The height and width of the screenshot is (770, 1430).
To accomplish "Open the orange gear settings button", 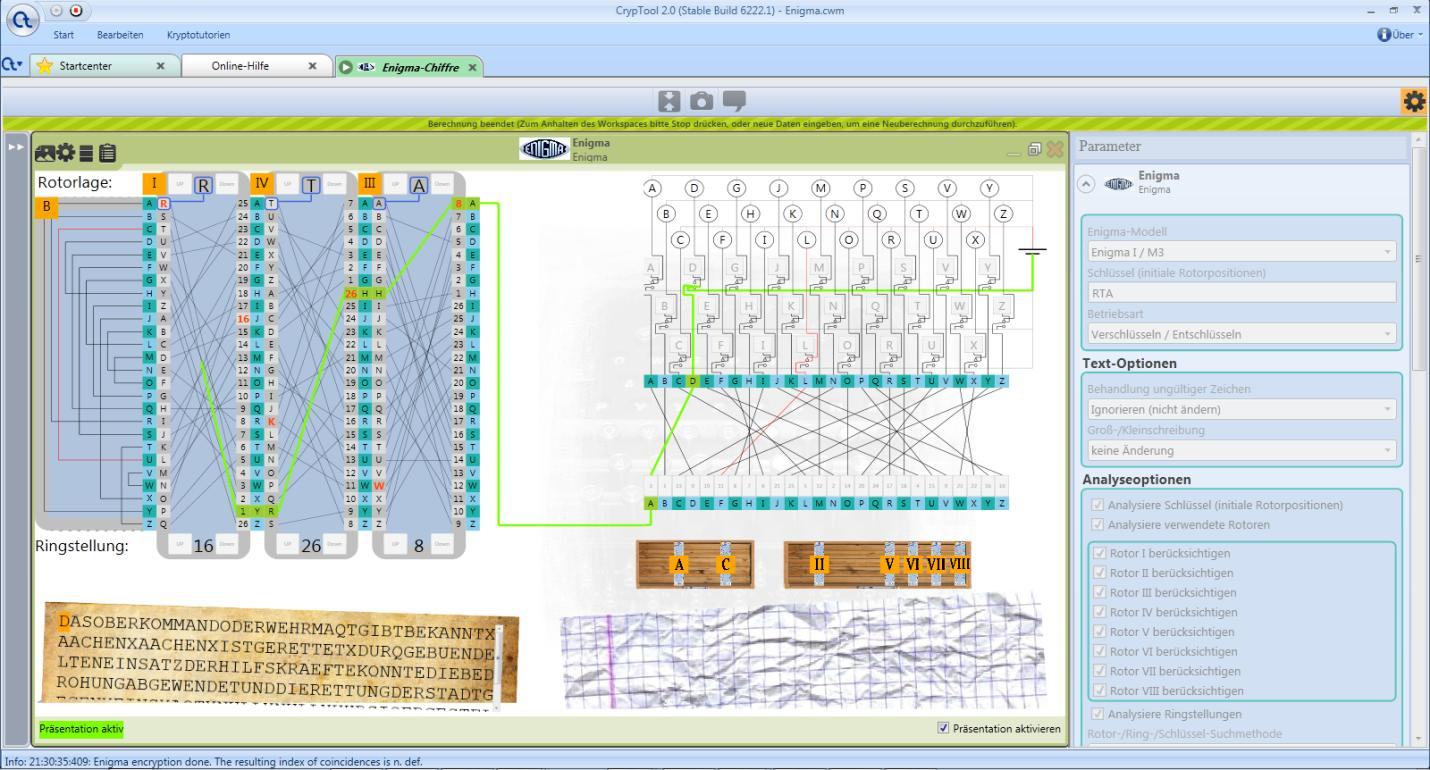I will click(1414, 101).
